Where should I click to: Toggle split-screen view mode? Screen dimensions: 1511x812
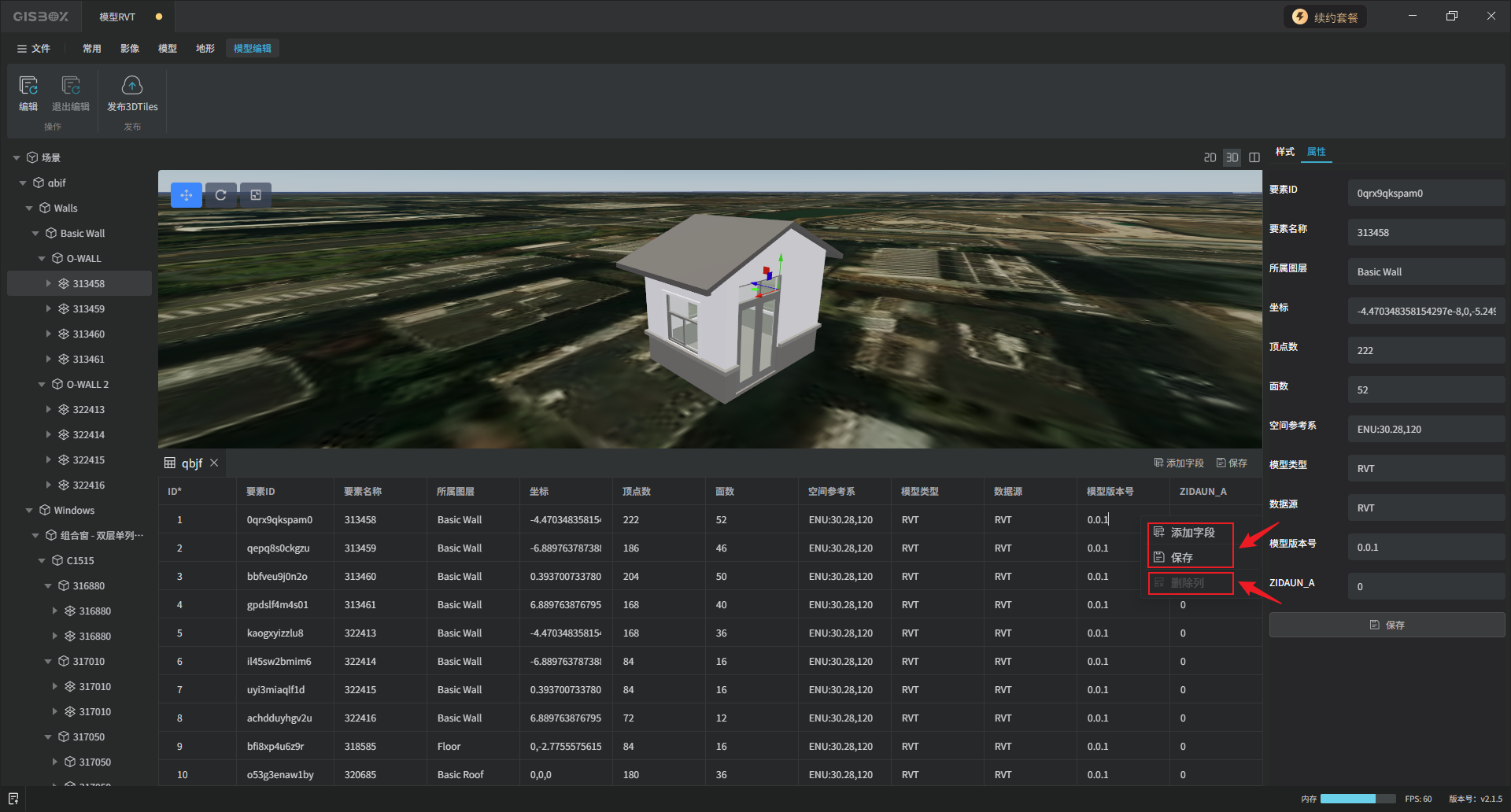pos(1254,157)
